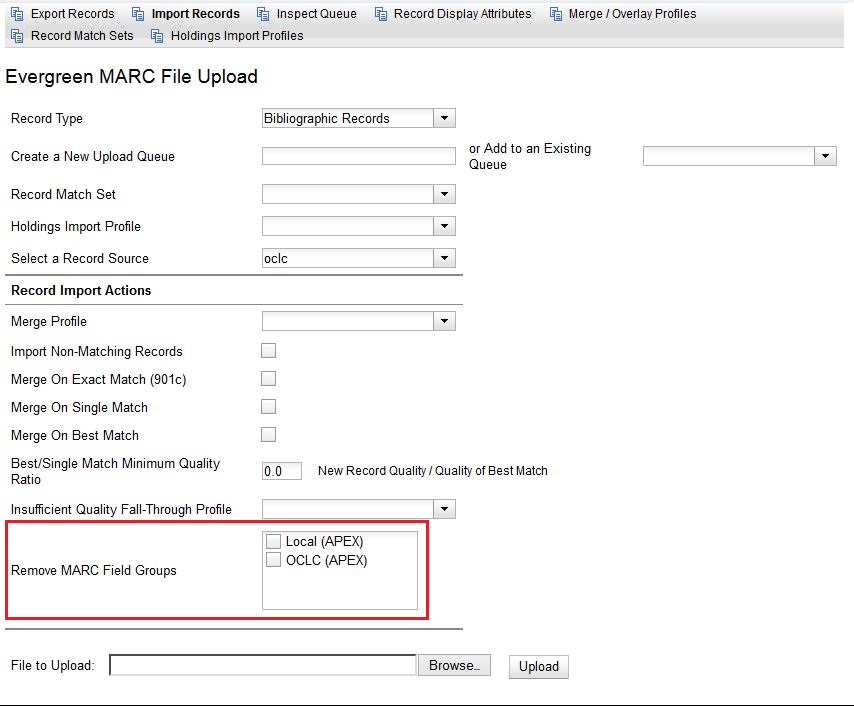Tick the Local (APEX) field group

tap(274, 541)
